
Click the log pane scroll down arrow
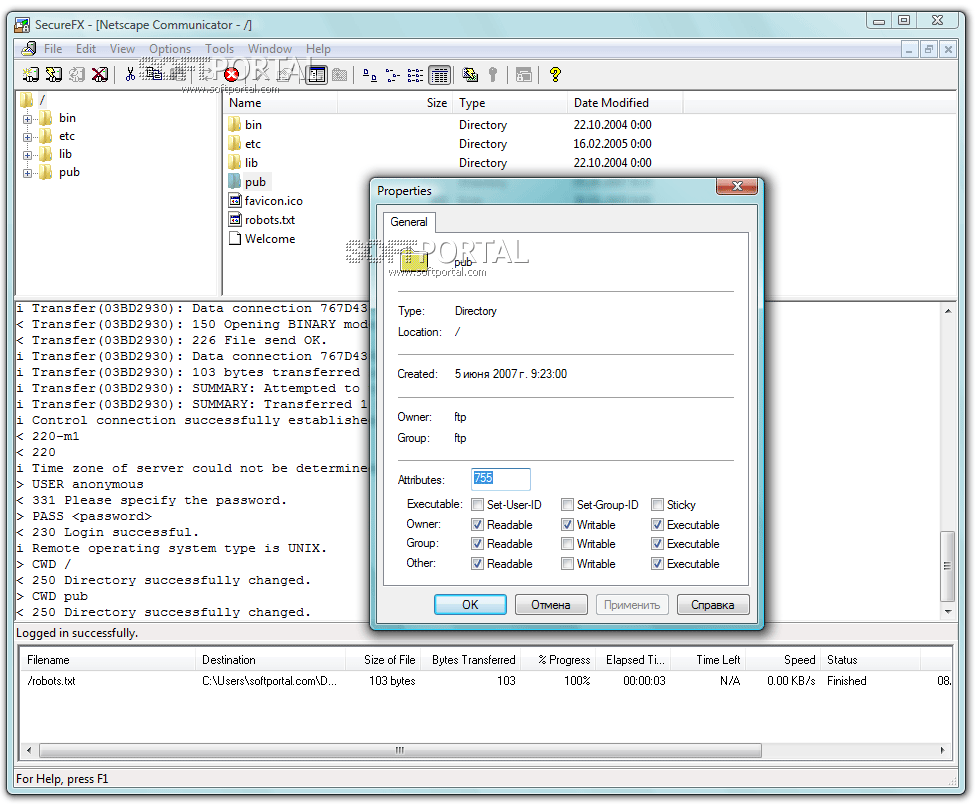click(948, 612)
